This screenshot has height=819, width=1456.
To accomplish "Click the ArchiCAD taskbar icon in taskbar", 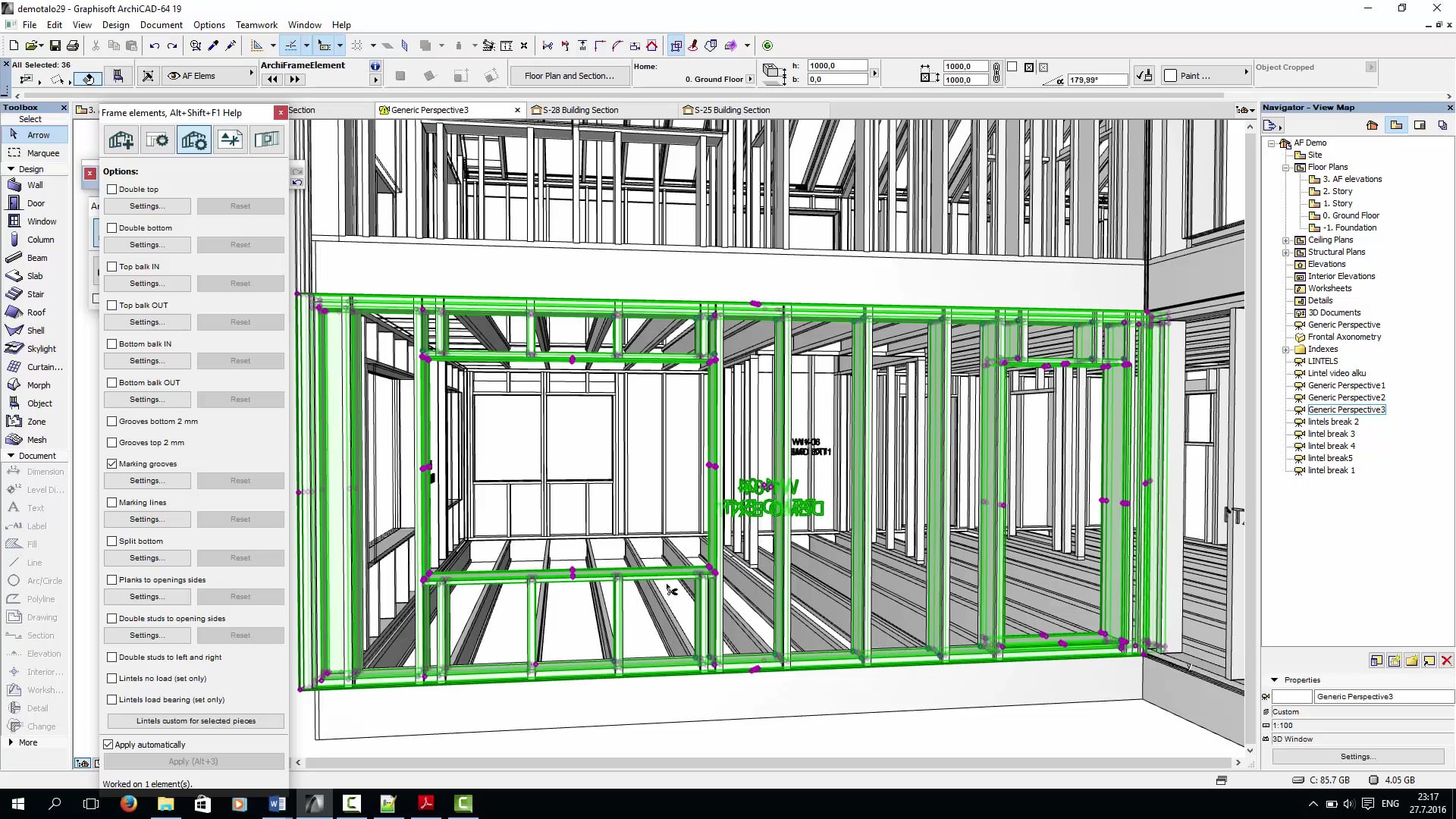I will (313, 803).
